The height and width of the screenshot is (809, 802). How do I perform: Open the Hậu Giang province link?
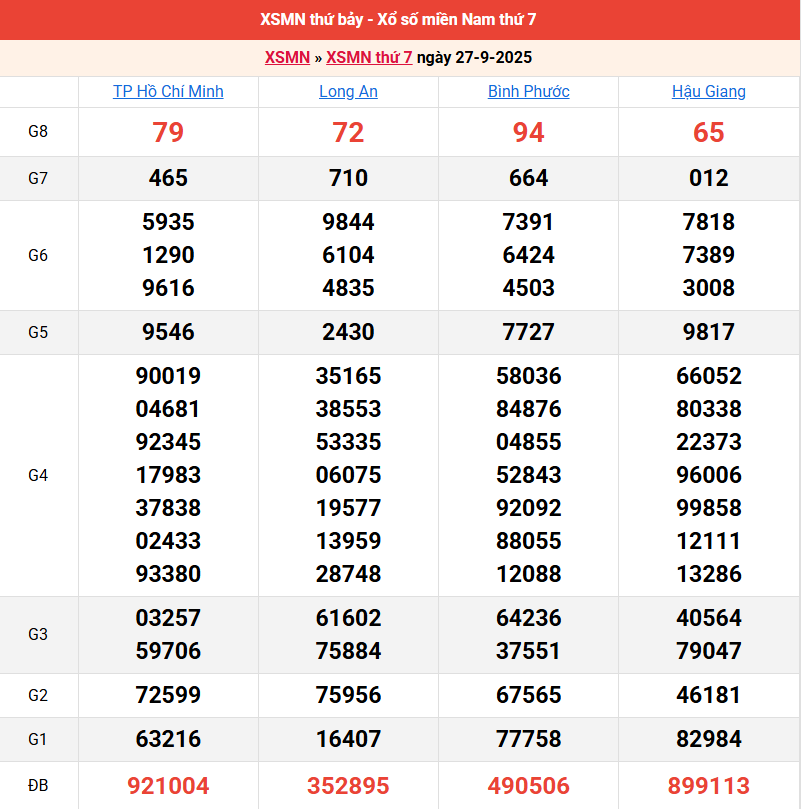708,92
